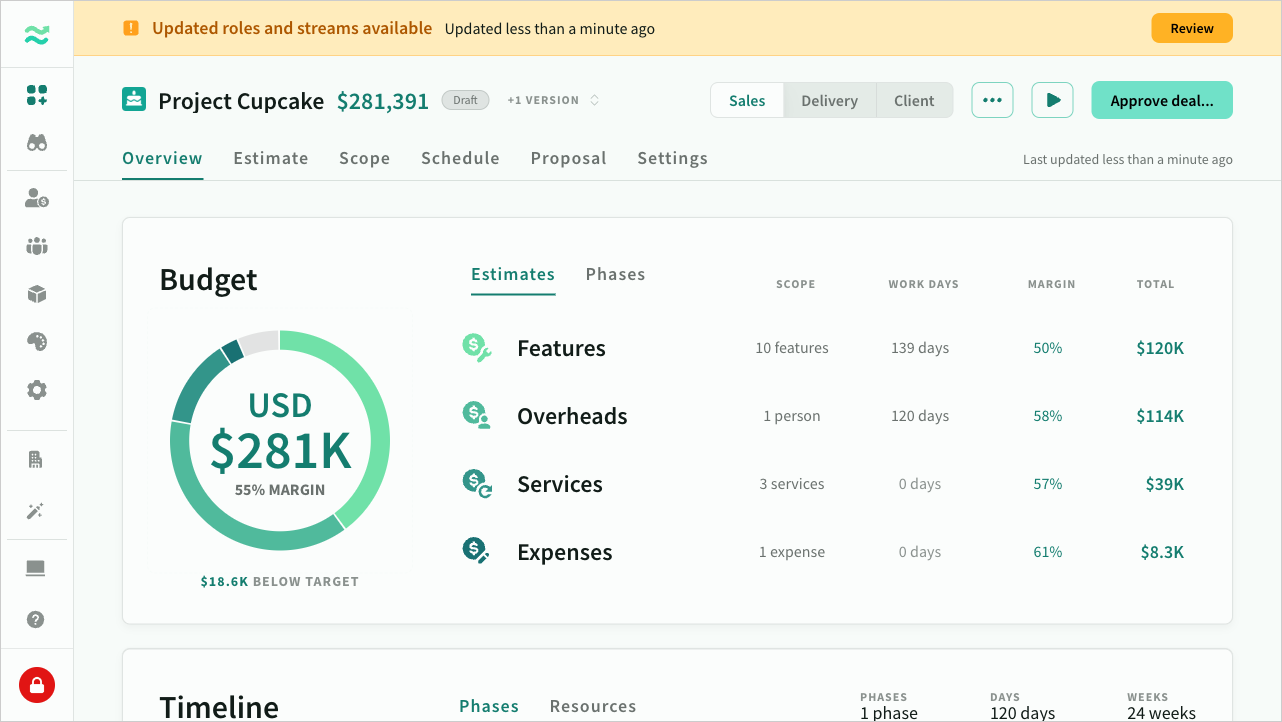The width and height of the screenshot is (1282, 722).
Task: Click the play button in header
Action: [x=1052, y=100]
